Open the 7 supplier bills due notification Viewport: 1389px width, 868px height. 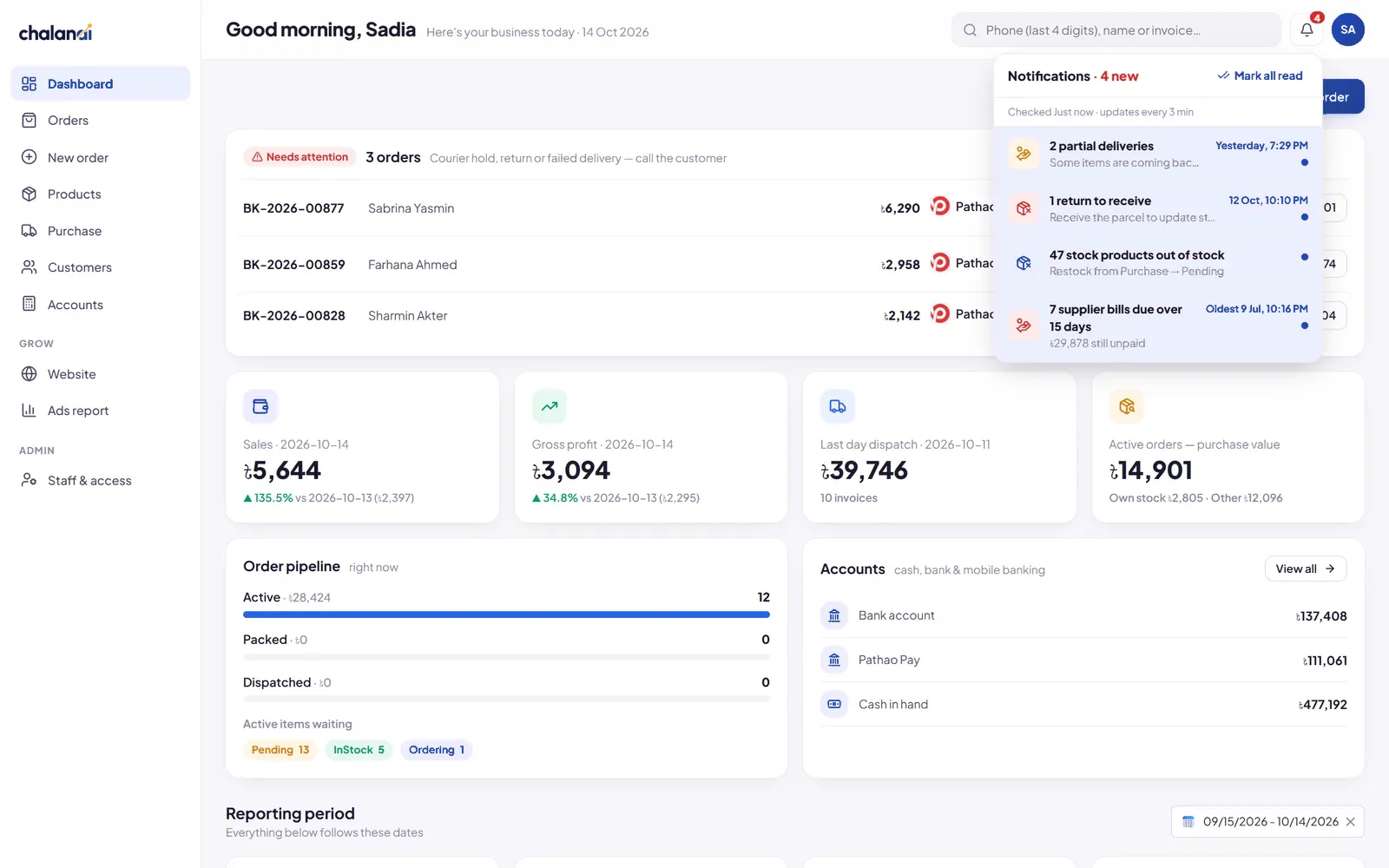pyautogui.click(x=1158, y=325)
